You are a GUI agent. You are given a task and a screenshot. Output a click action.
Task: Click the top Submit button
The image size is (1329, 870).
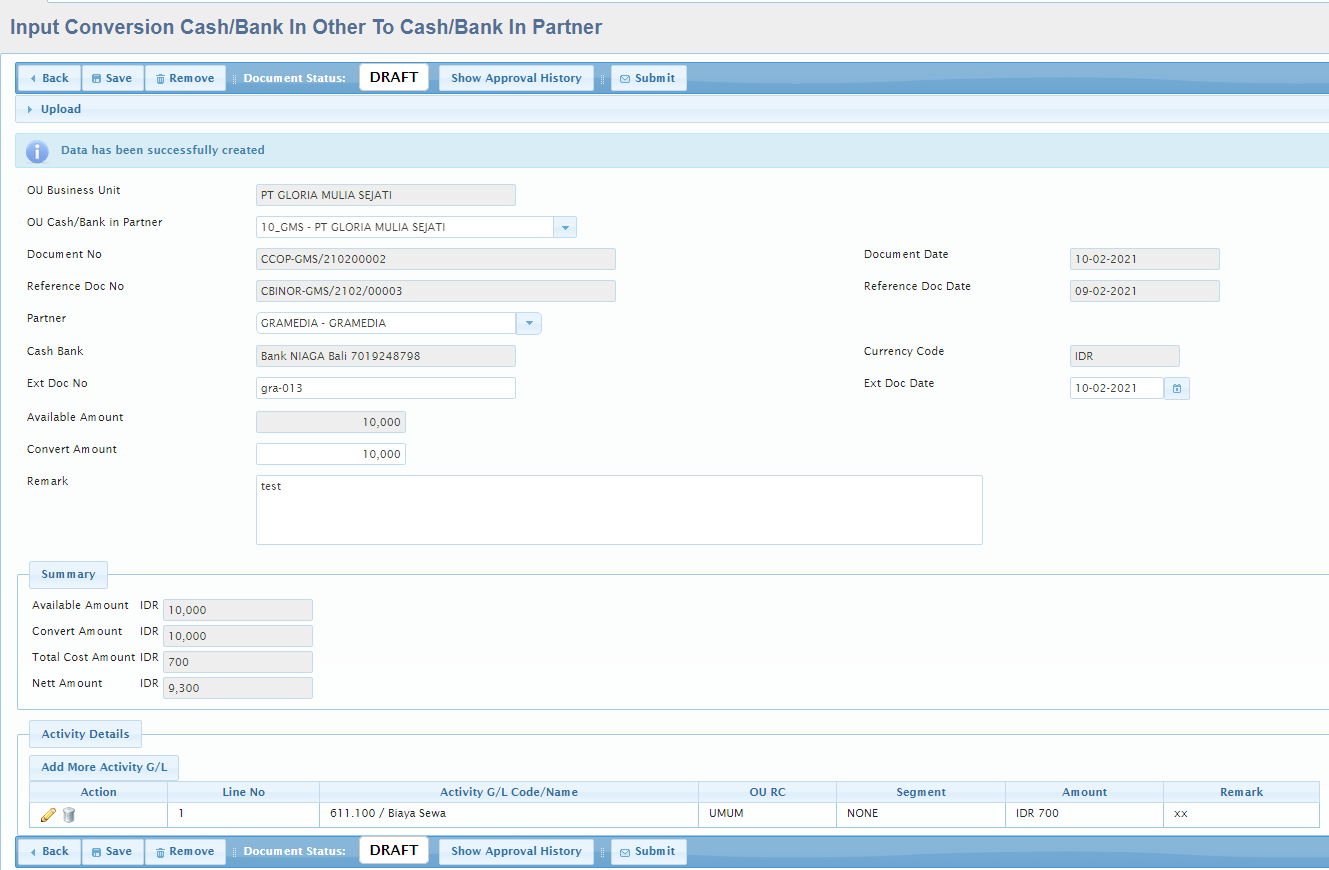(x=648, y=78)
